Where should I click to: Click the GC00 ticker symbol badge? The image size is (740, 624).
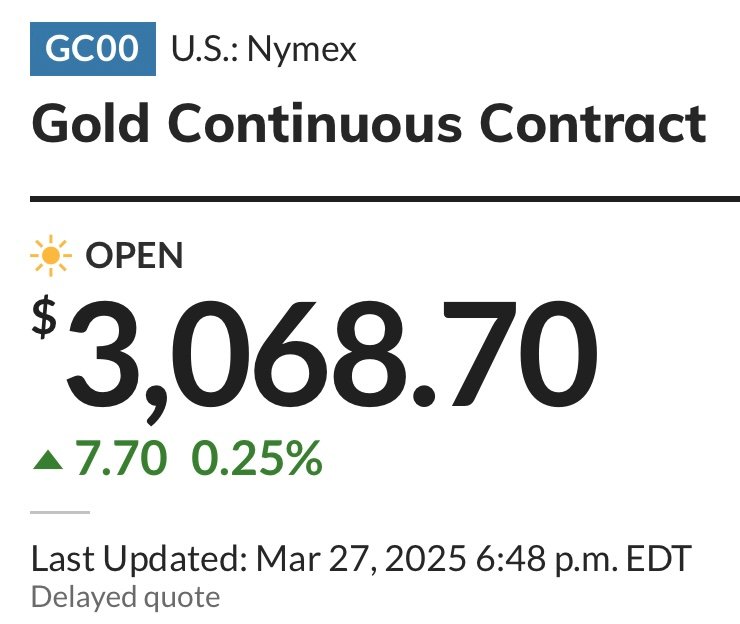93,49
